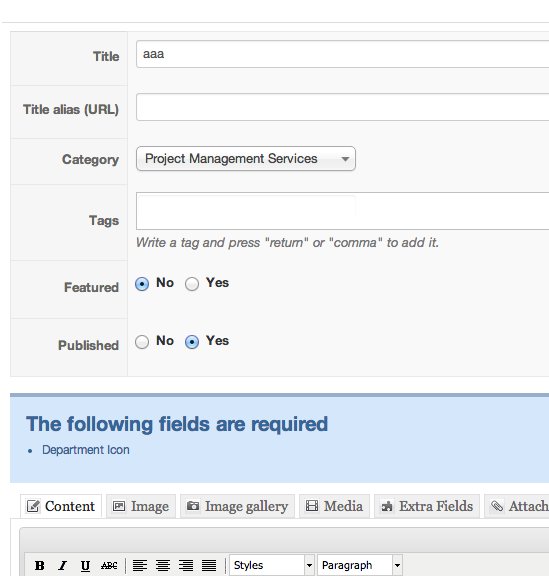Focus the Title alias (URL) field

(342, 107)
